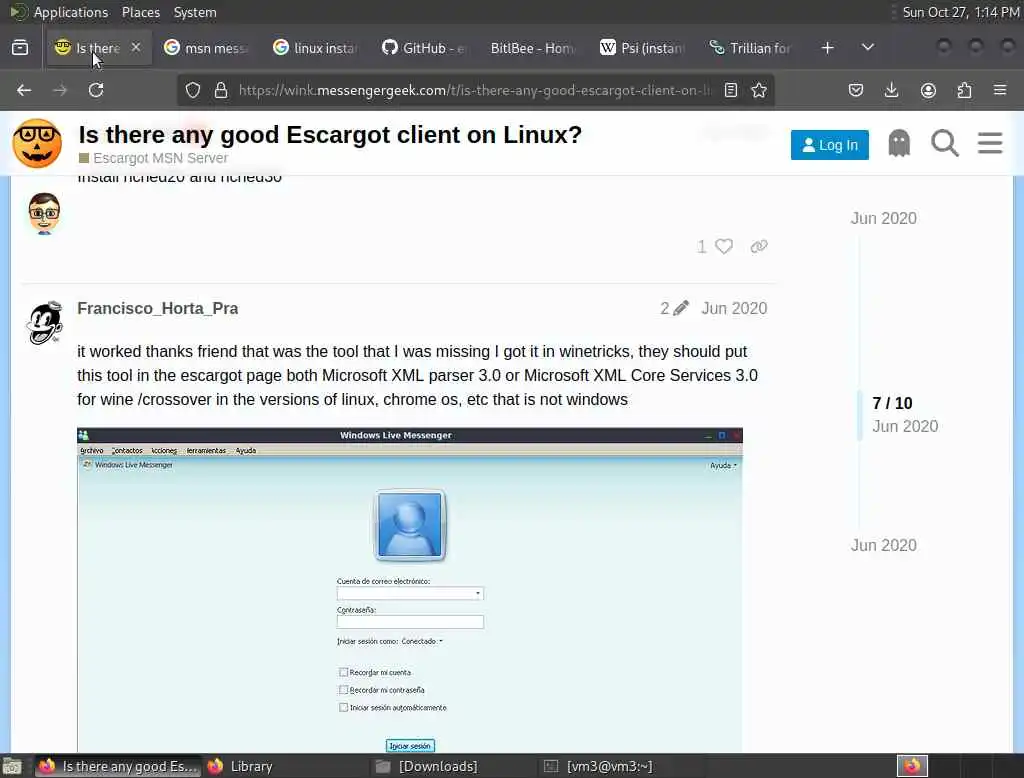Click Firefox workspace icon in taskbar
The height and width of the screenshot is (778, 1024).
[x=912, y=766]
